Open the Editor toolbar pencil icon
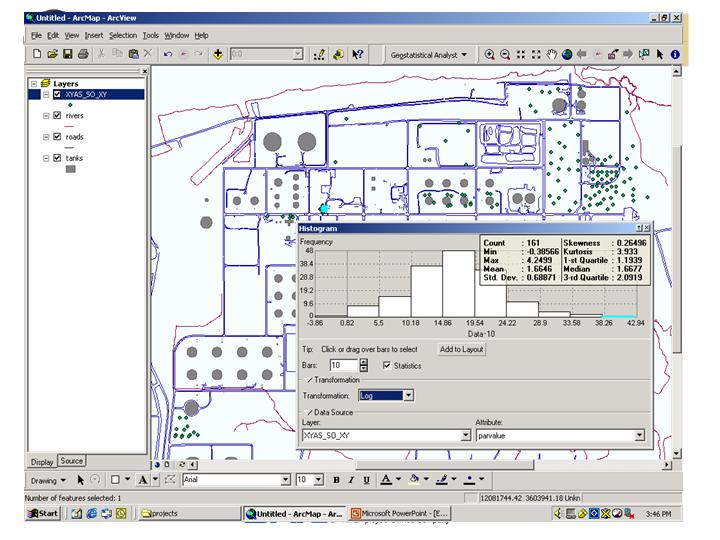Image resolution: width=720 pixels, height=540 pixels. (319, 54)
